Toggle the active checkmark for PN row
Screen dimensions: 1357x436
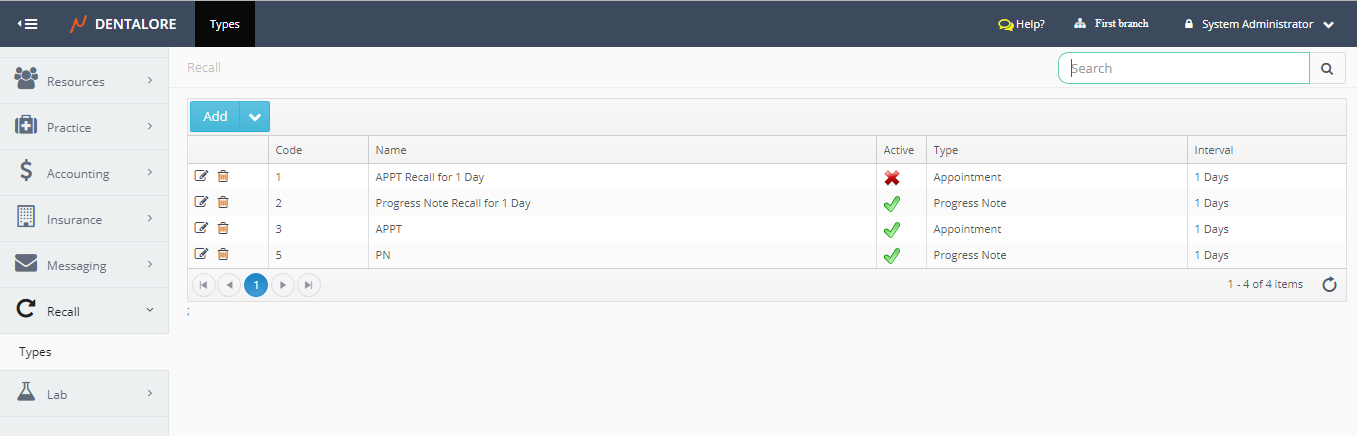coord(892,256)
